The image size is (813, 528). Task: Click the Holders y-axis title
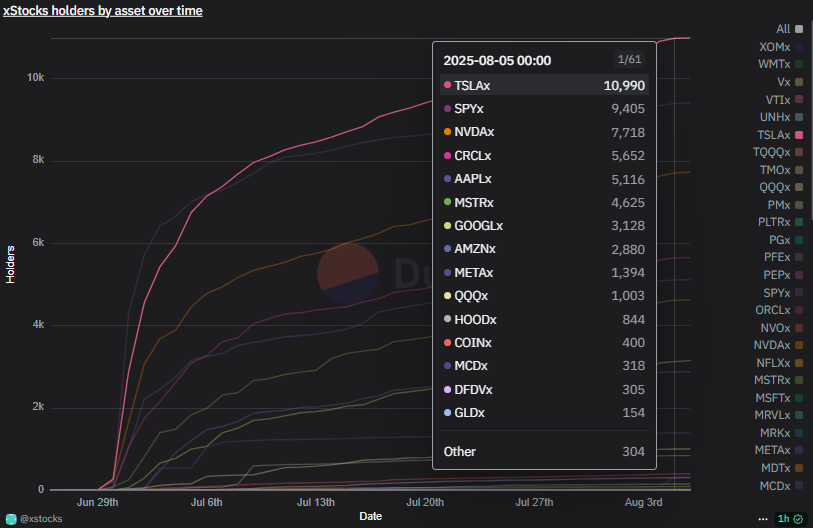(10, 265)
